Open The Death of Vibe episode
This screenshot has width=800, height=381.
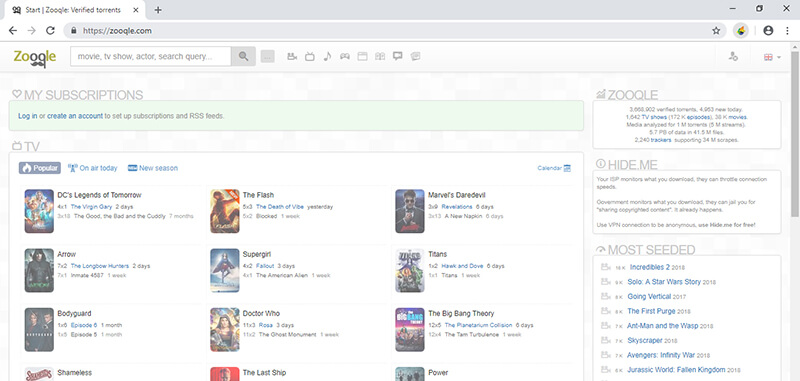pyautogui.click(x=280, y=207)
